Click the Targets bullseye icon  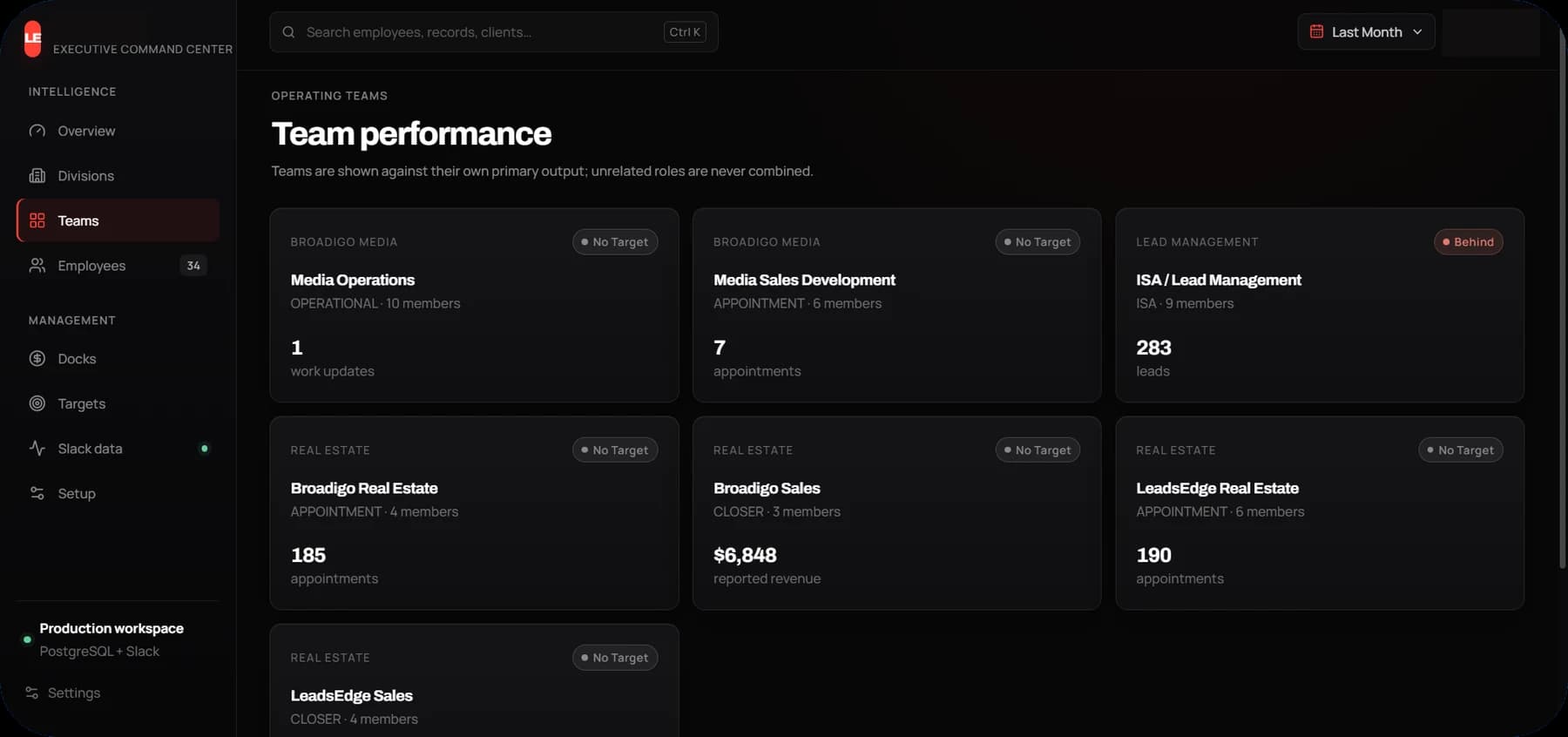(37, 403)
